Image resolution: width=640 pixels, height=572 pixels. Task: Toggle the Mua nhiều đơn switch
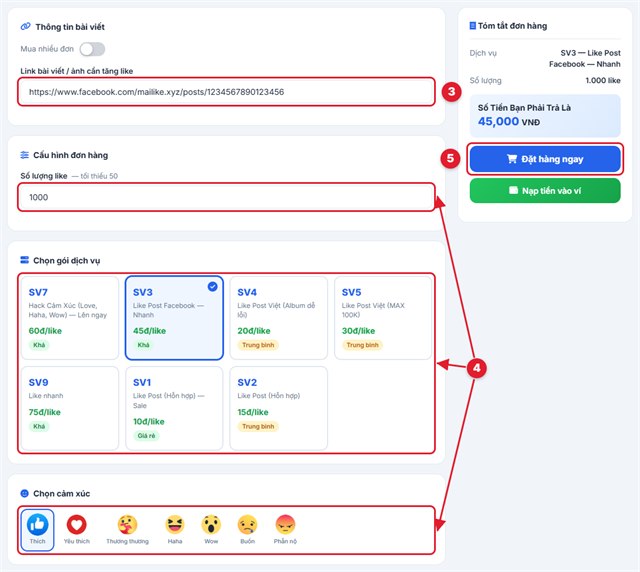92,49
